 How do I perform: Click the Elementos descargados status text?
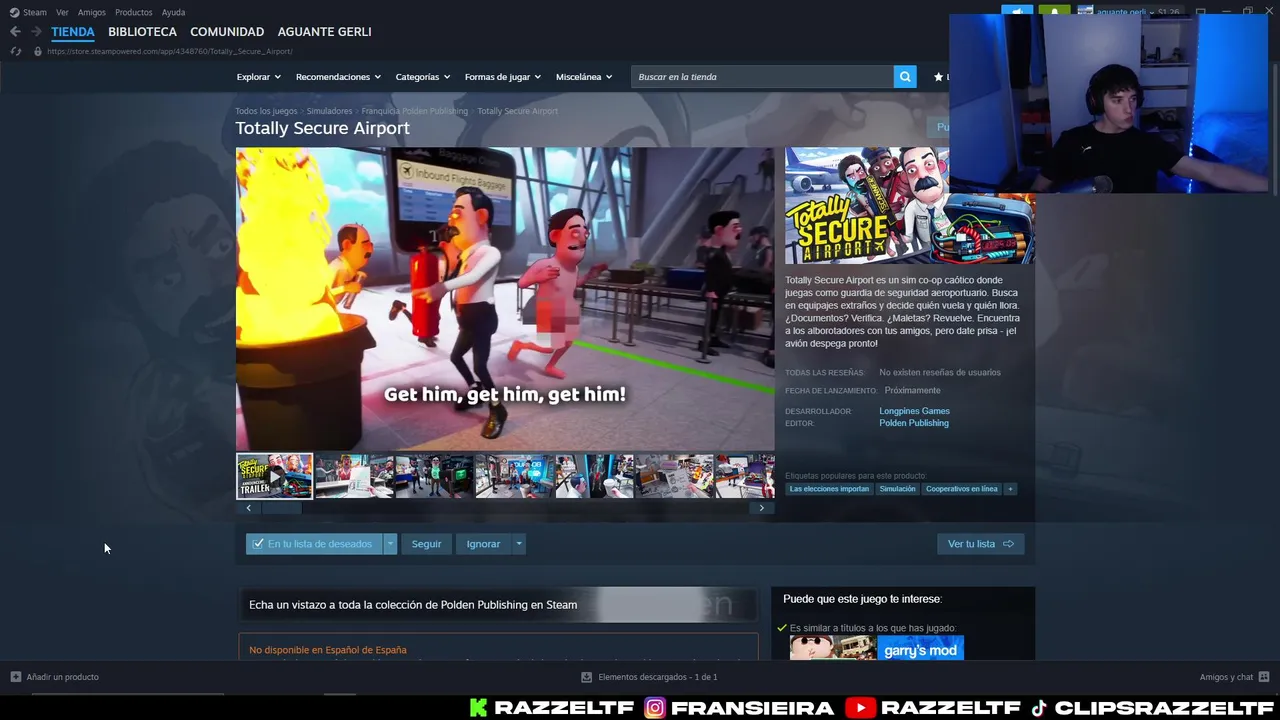(658, 677)
